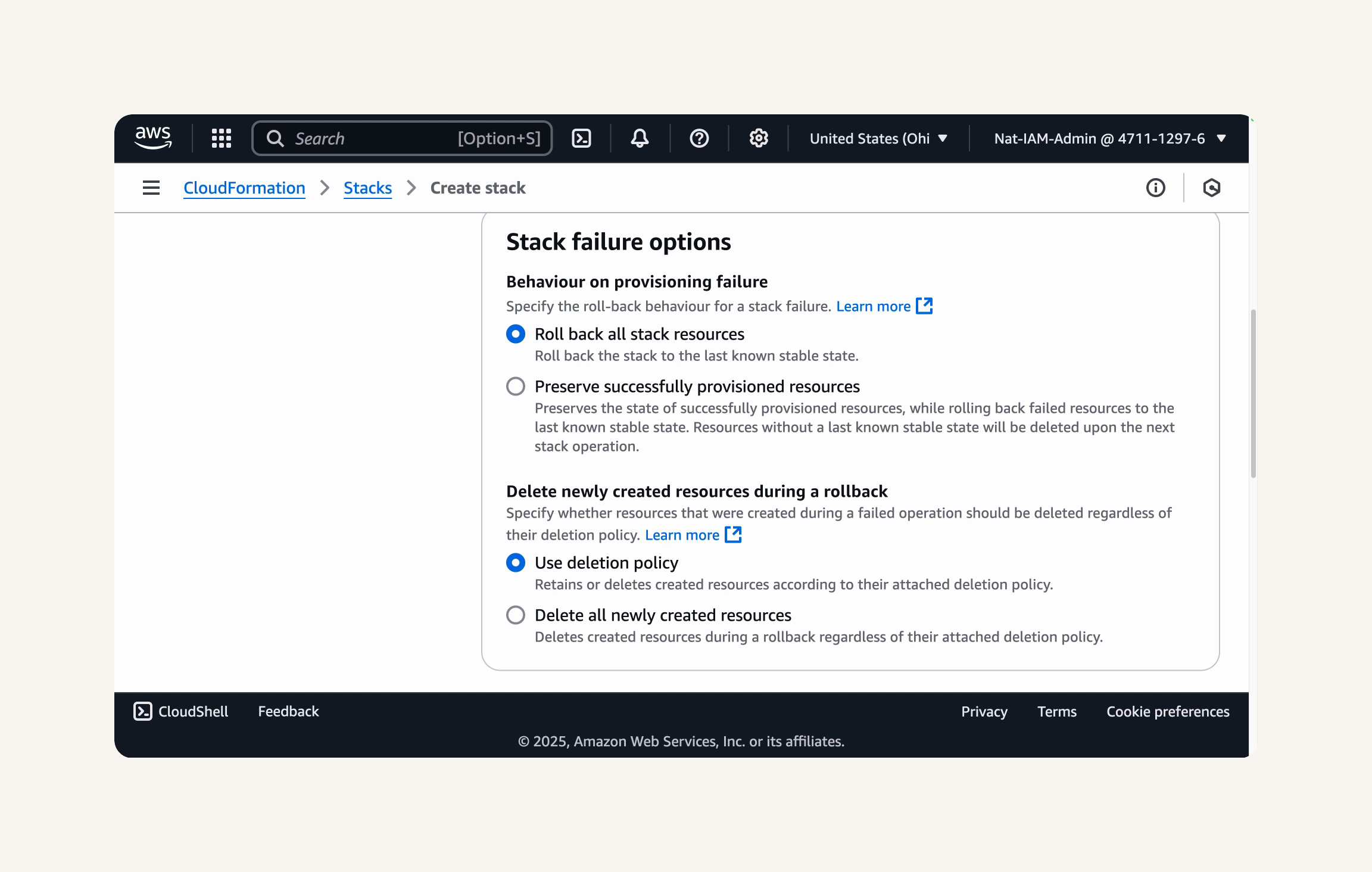Click Delete newly created resources during rollback label

click(x=697, y=491)
